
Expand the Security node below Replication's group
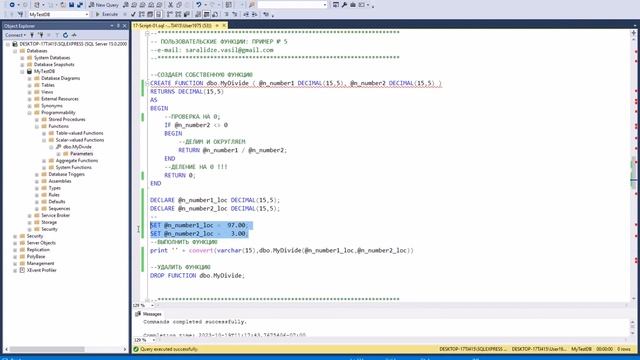[x=15, y=236]
